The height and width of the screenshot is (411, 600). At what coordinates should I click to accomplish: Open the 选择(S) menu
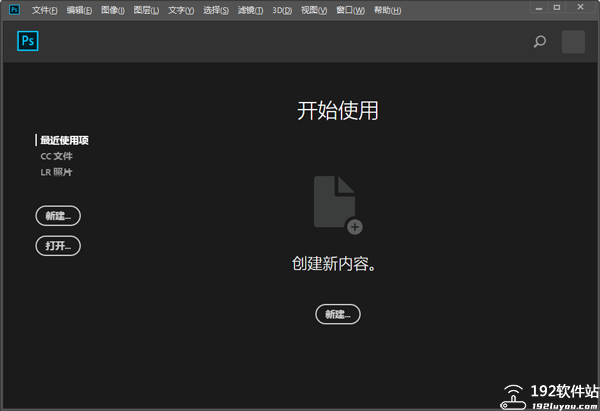(x=215, y=10)
